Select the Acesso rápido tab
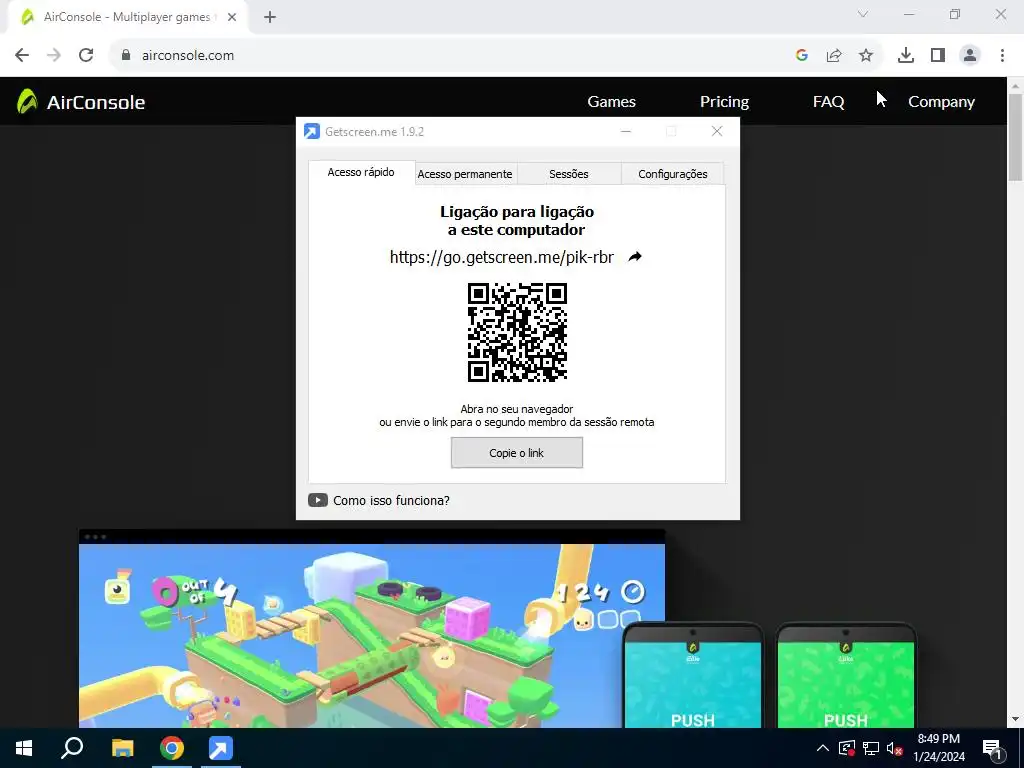Image resolution: width=1024 pixels, height=768 pixels. [361, 172]
